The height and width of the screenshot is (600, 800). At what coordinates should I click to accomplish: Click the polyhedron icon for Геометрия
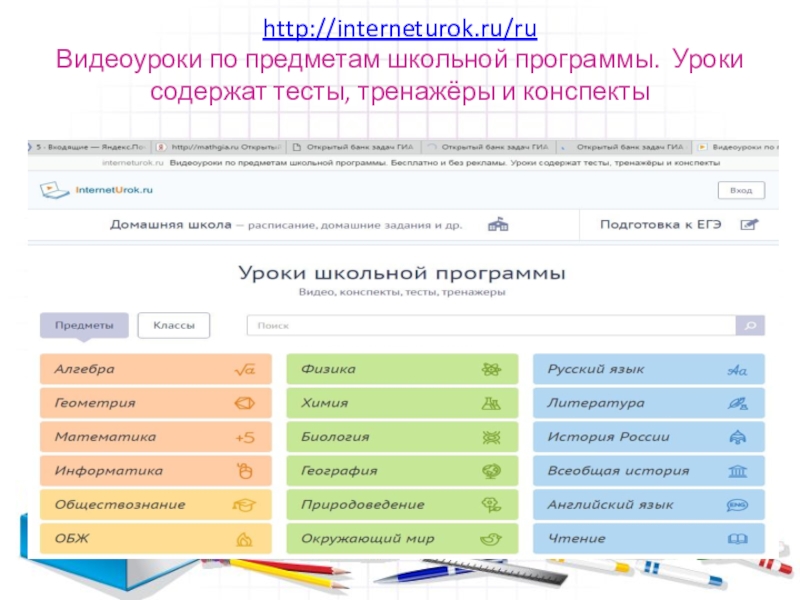[x=245, y=404]
